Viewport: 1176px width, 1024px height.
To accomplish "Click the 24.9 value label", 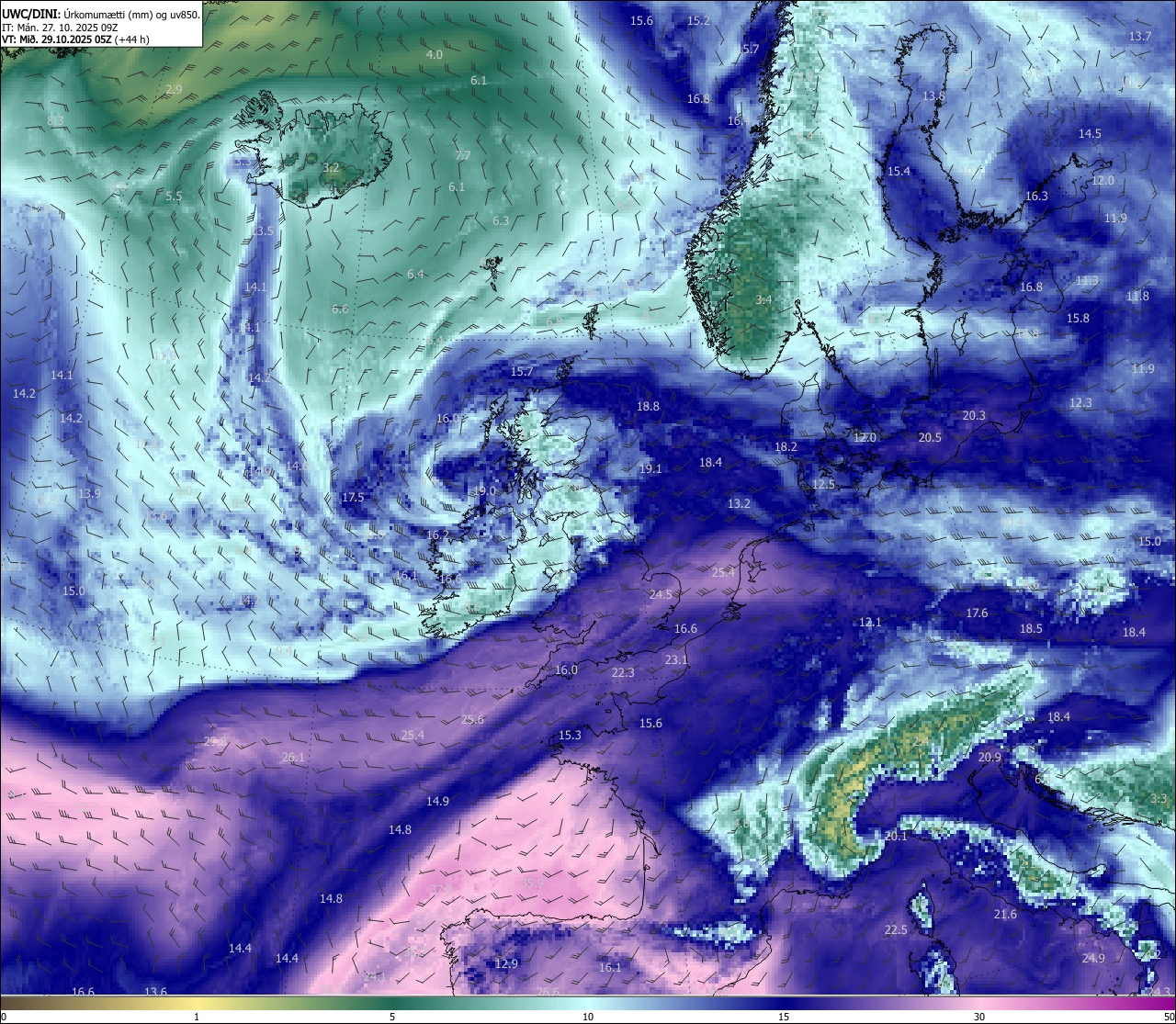I will pos(1093,958).
